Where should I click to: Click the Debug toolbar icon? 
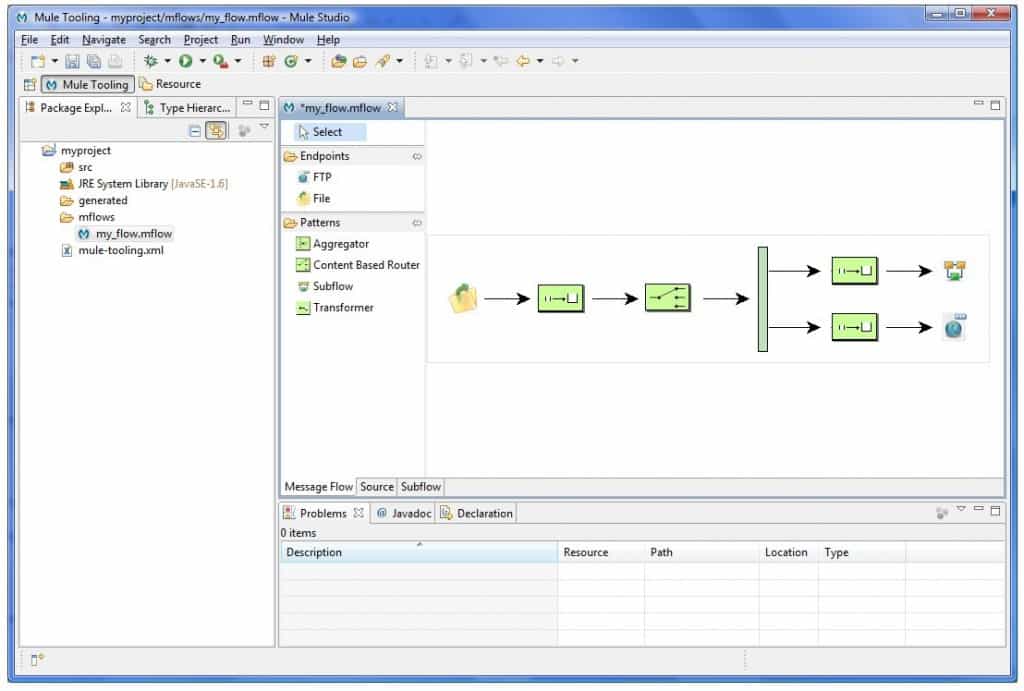click(x=150, y=60)
